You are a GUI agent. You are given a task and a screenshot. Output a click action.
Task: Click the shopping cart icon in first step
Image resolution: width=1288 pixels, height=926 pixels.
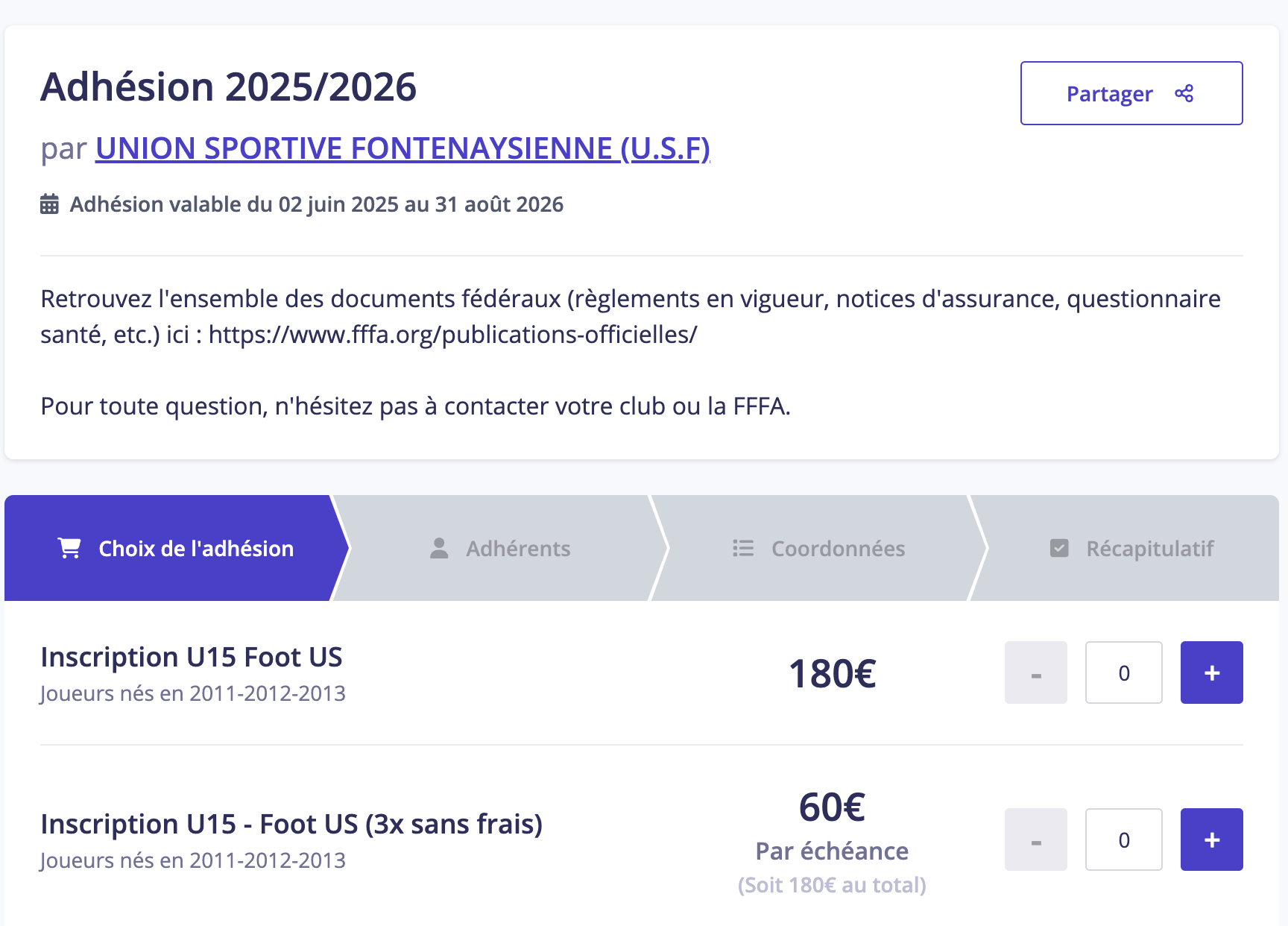69,548
